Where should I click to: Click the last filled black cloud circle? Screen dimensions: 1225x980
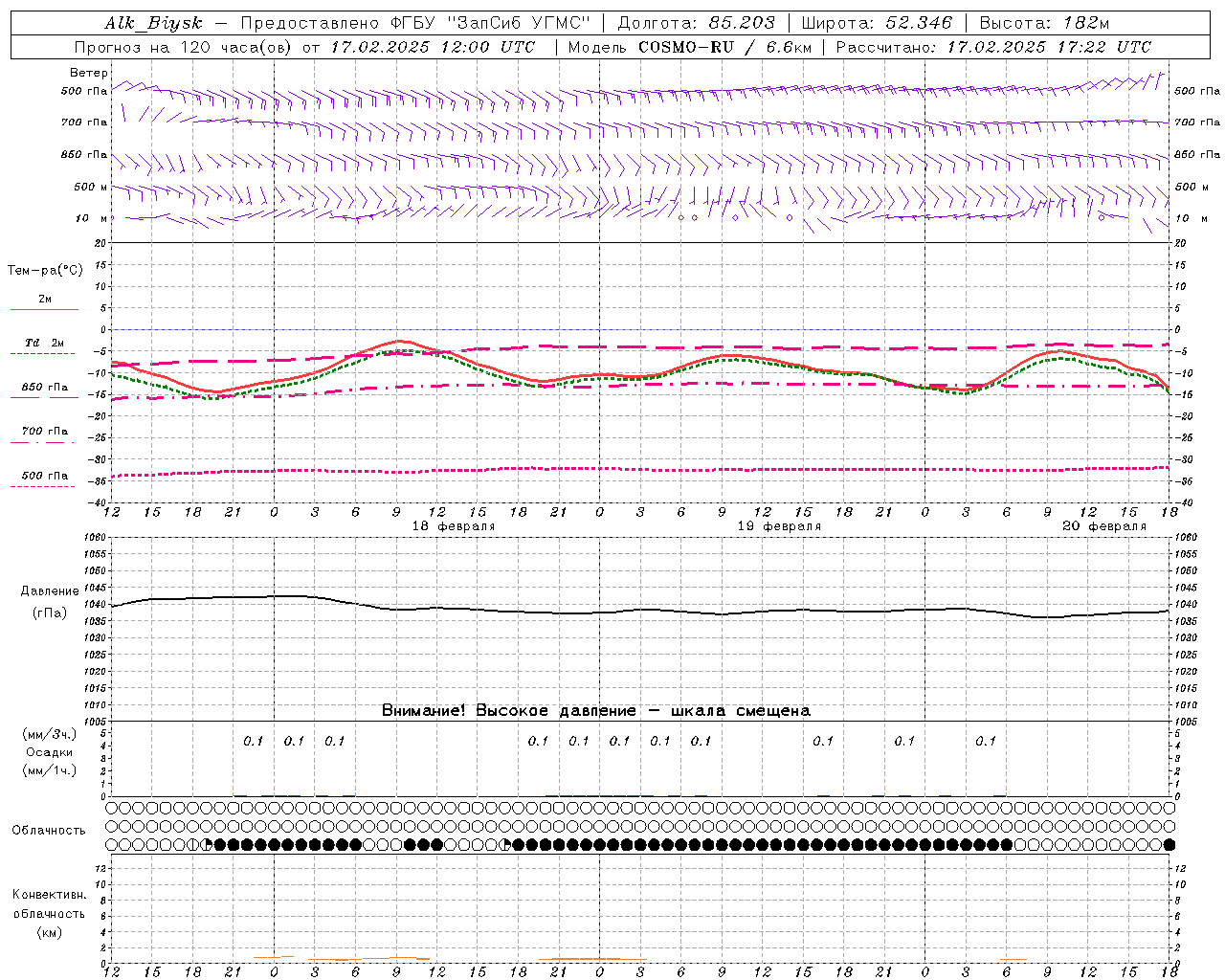(x=1169, y=844)
